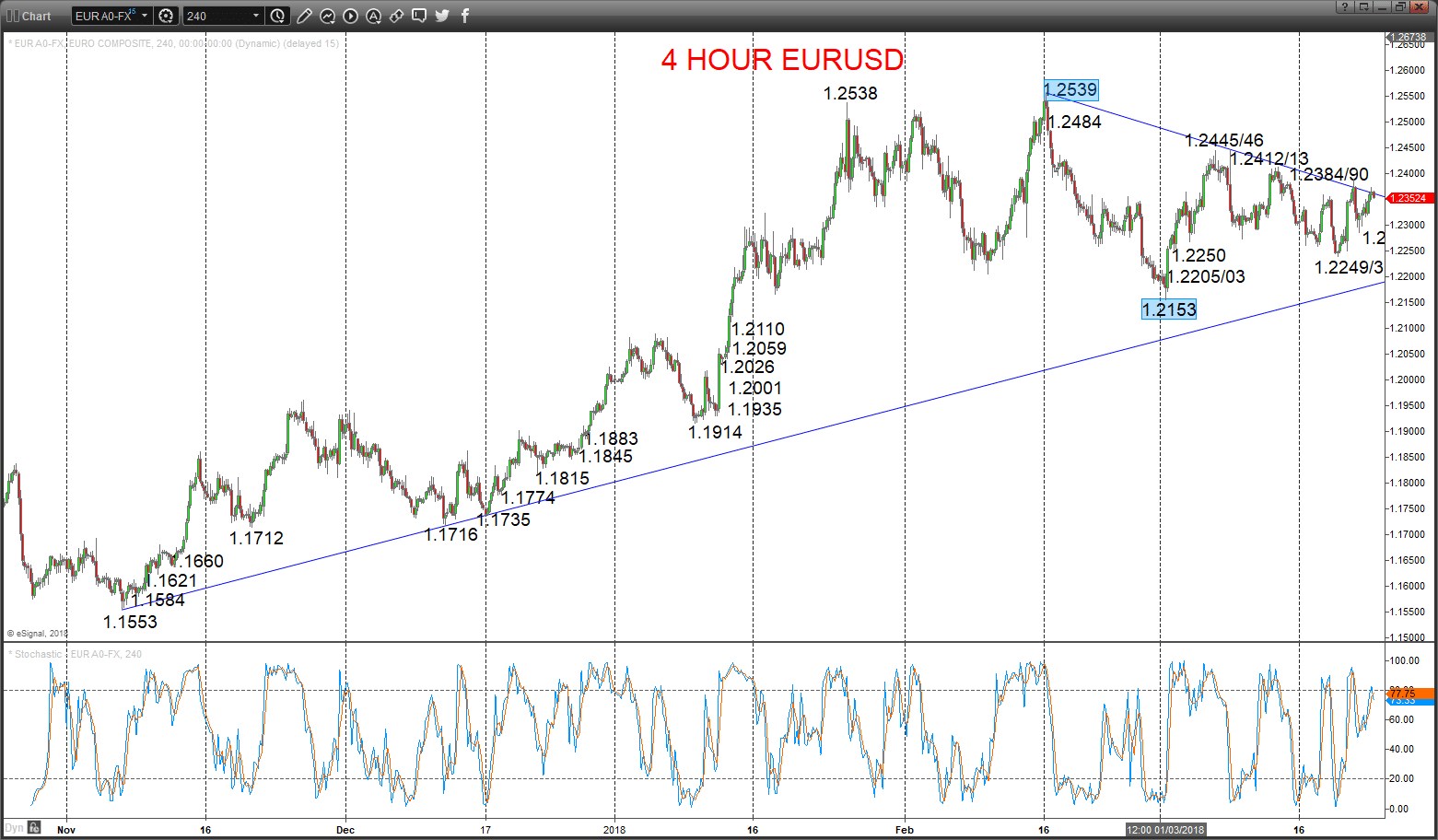
Task: Click the 20.00 stochastic axis label
Action: point(1402,778)
